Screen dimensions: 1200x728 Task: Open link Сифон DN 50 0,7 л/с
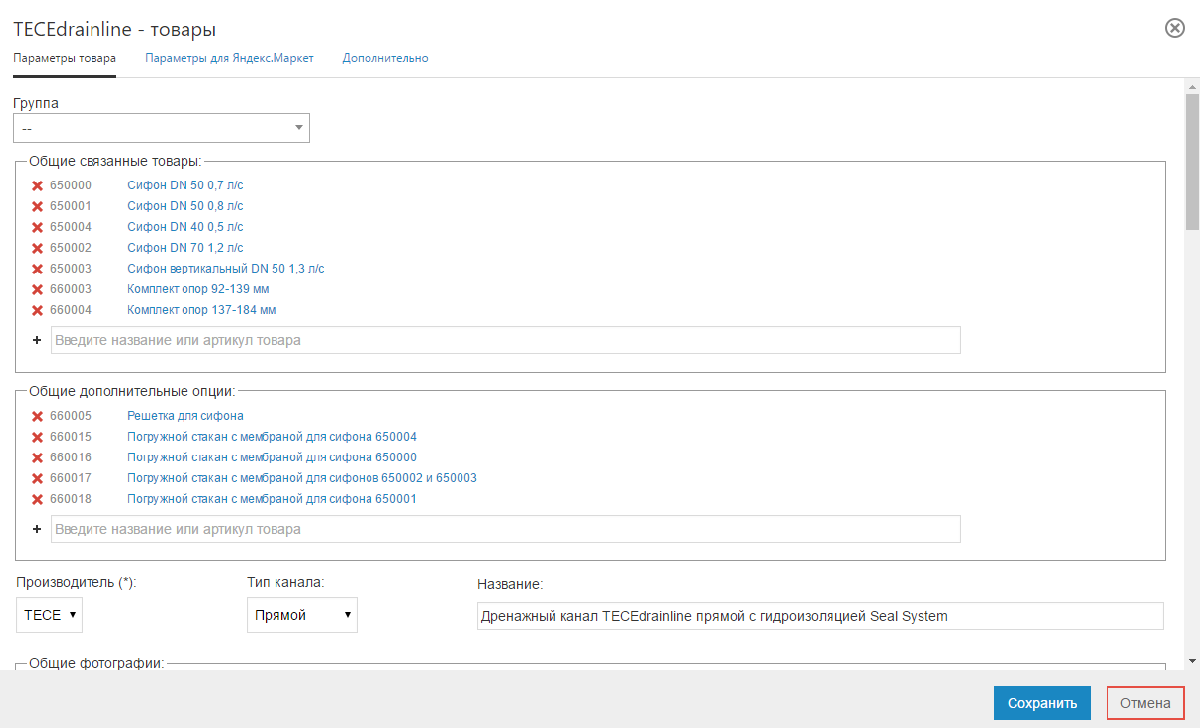pos(185,185)
